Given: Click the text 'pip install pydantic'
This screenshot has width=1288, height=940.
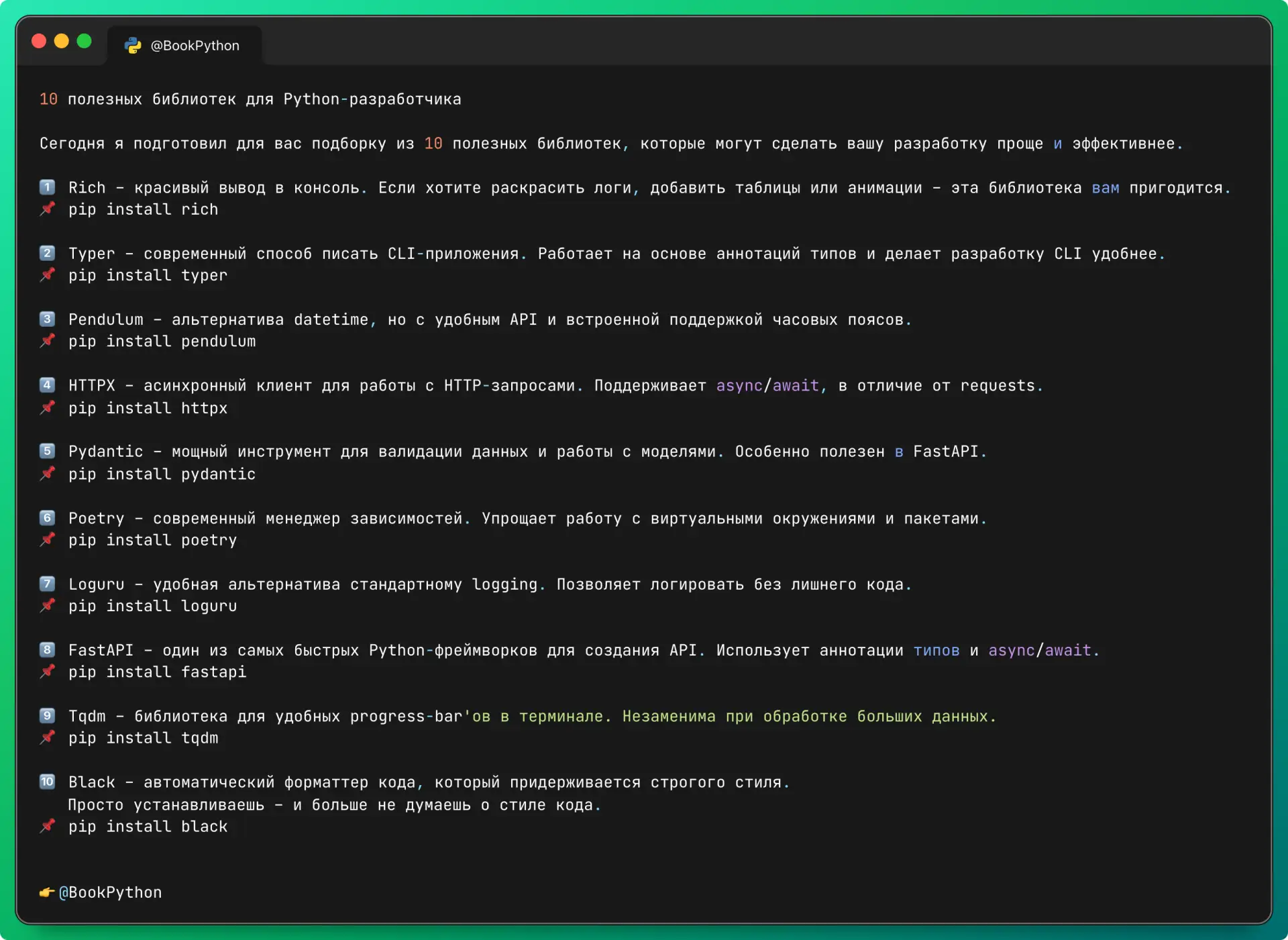Looking at the screenshot, I should pos(162,474).
